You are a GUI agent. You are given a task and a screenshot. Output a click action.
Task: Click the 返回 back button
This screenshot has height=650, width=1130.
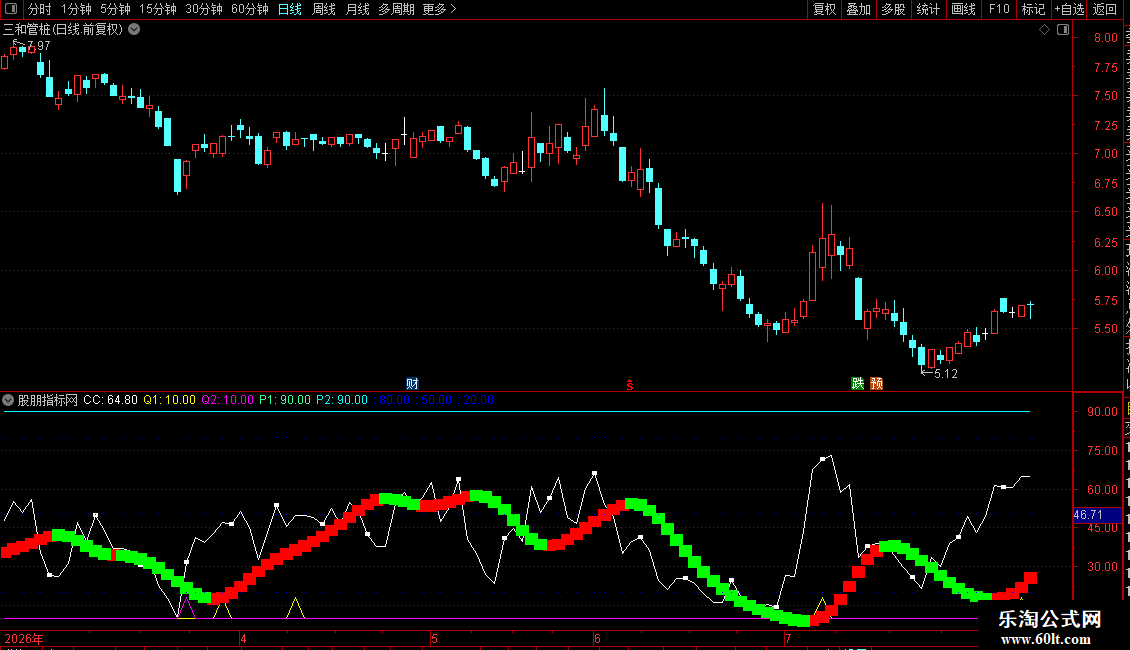point(1105,9)
